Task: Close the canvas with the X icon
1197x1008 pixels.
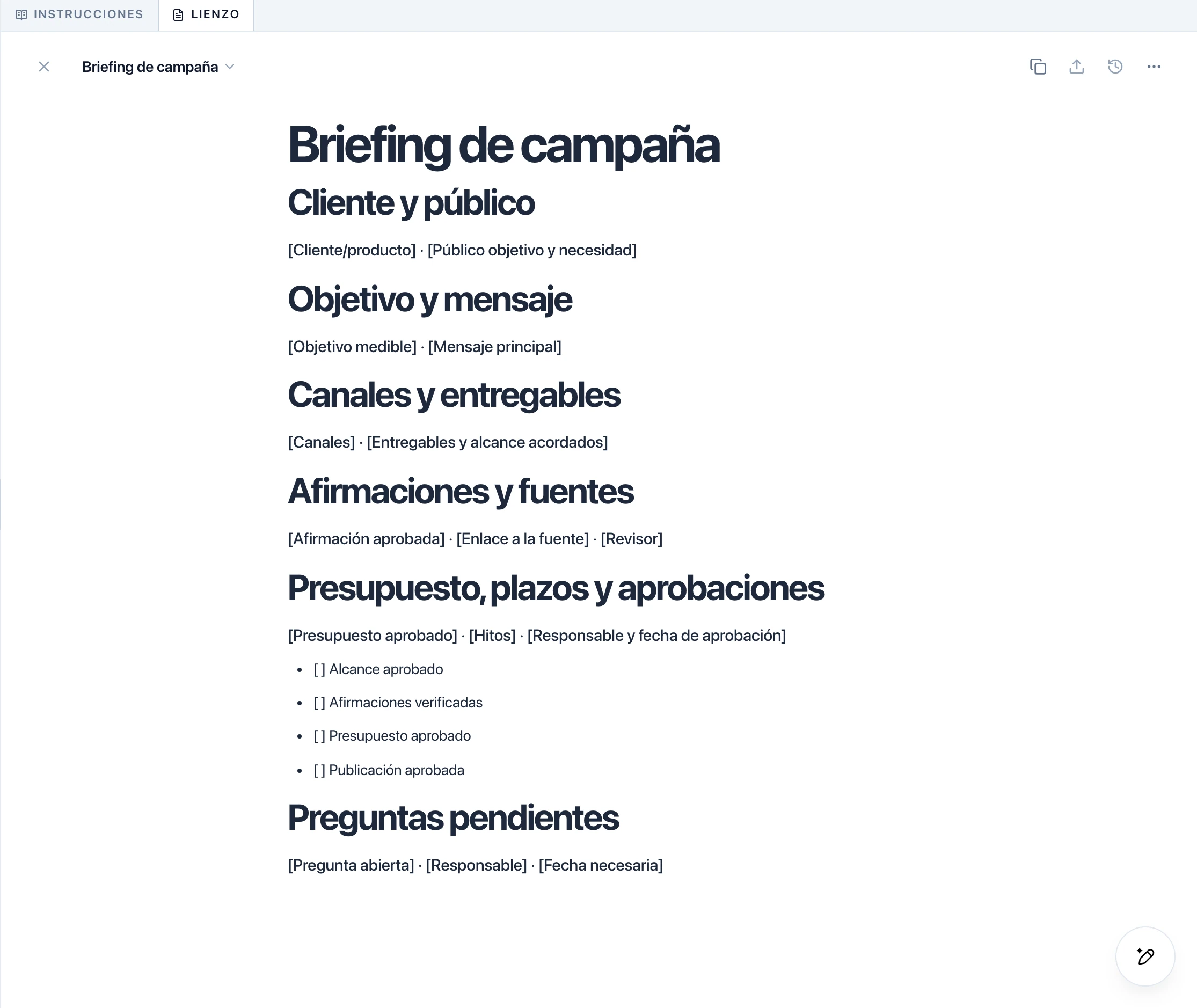Action: click(x=44, y=67)
